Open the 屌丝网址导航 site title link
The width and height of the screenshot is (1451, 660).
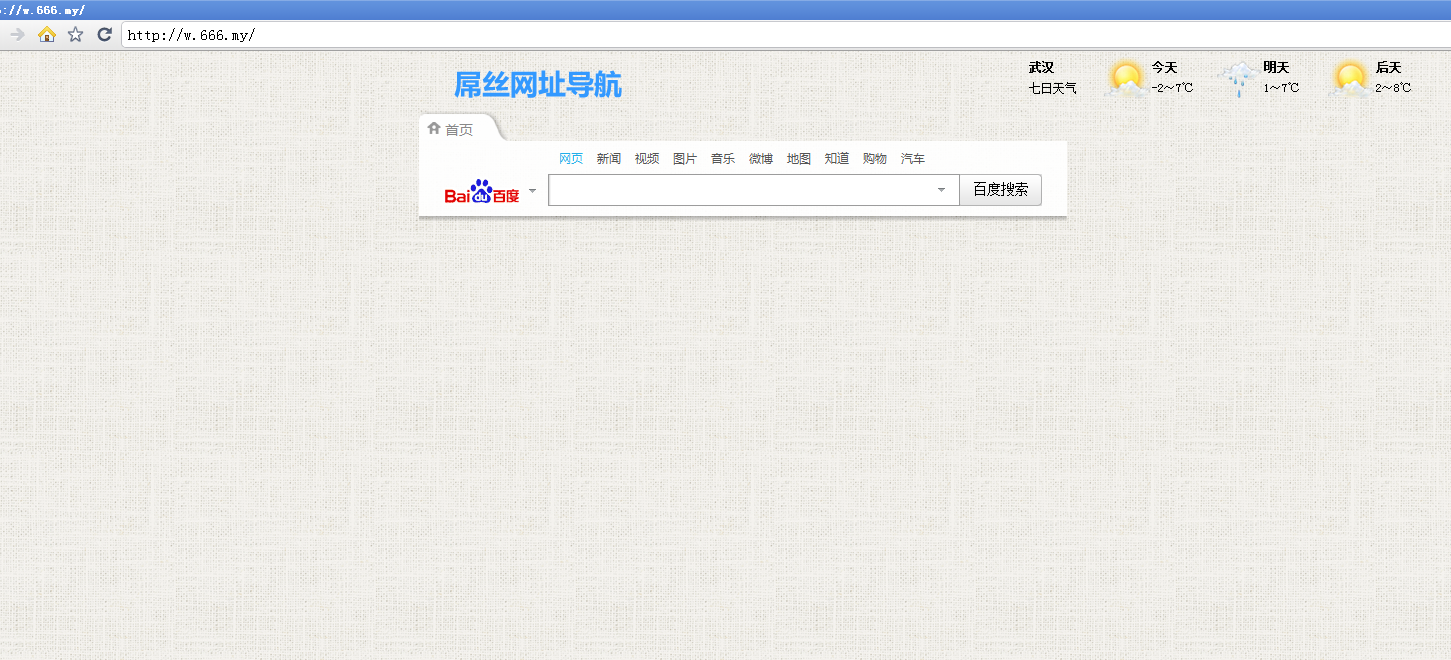[537, 85]
